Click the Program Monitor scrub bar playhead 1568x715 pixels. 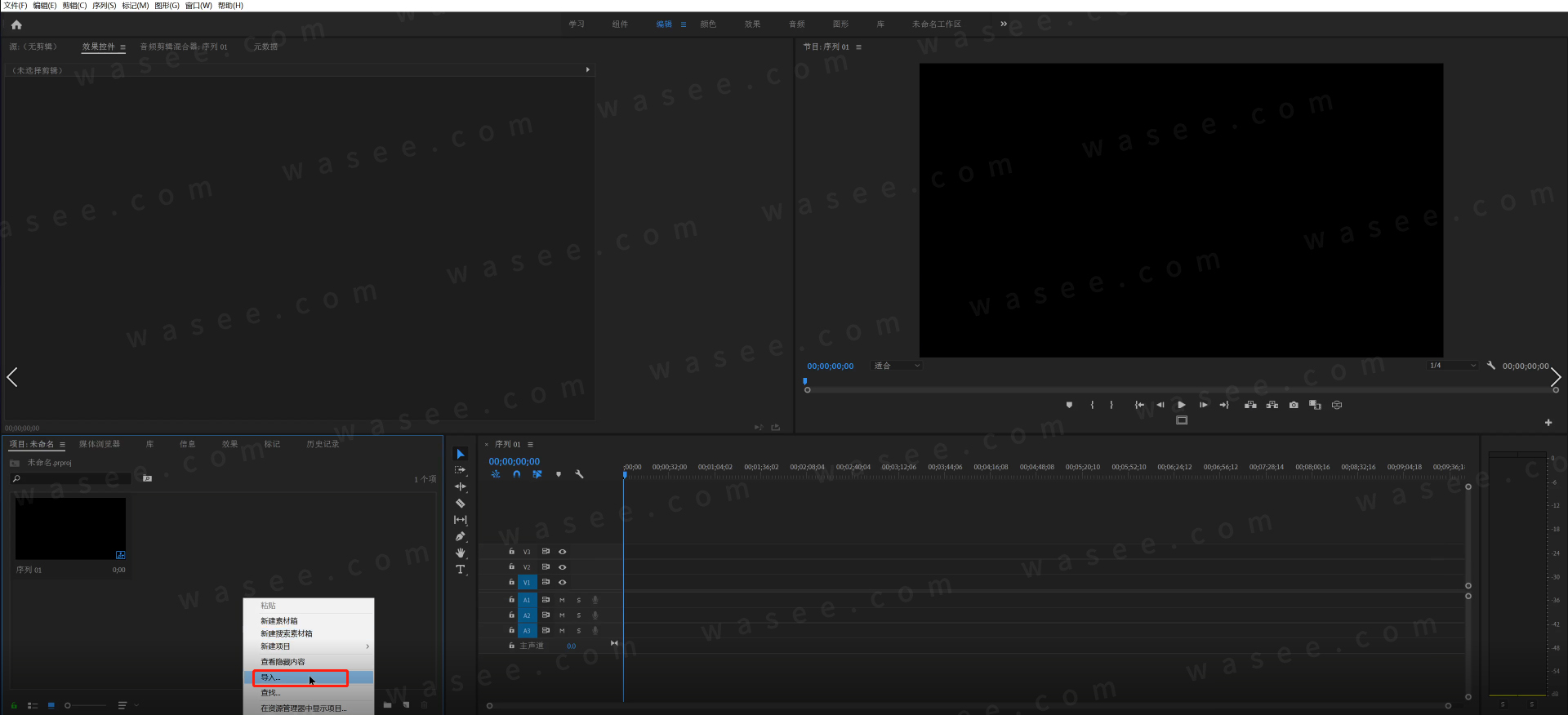(x=805, y=381)
